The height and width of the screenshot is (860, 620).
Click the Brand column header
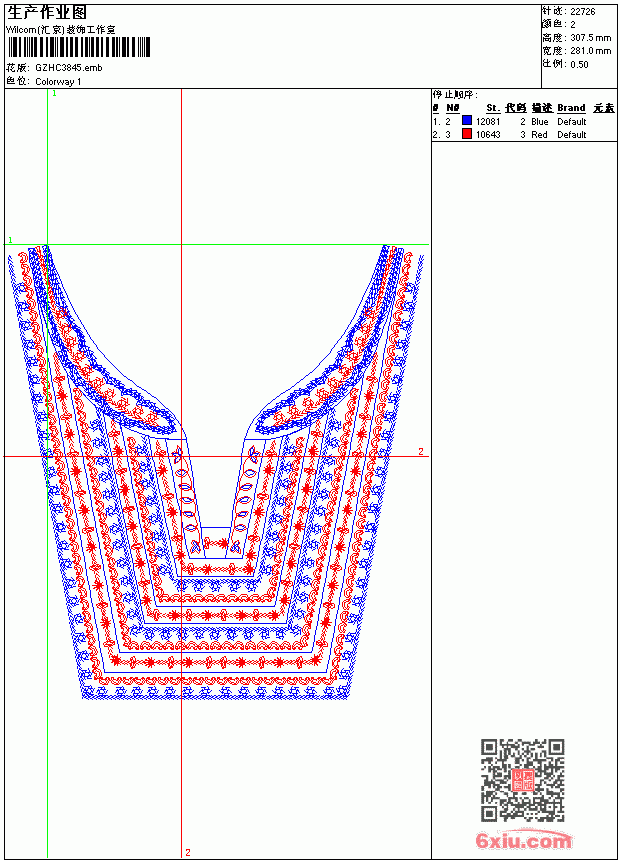pyautogui.click(x=571, y=108)
